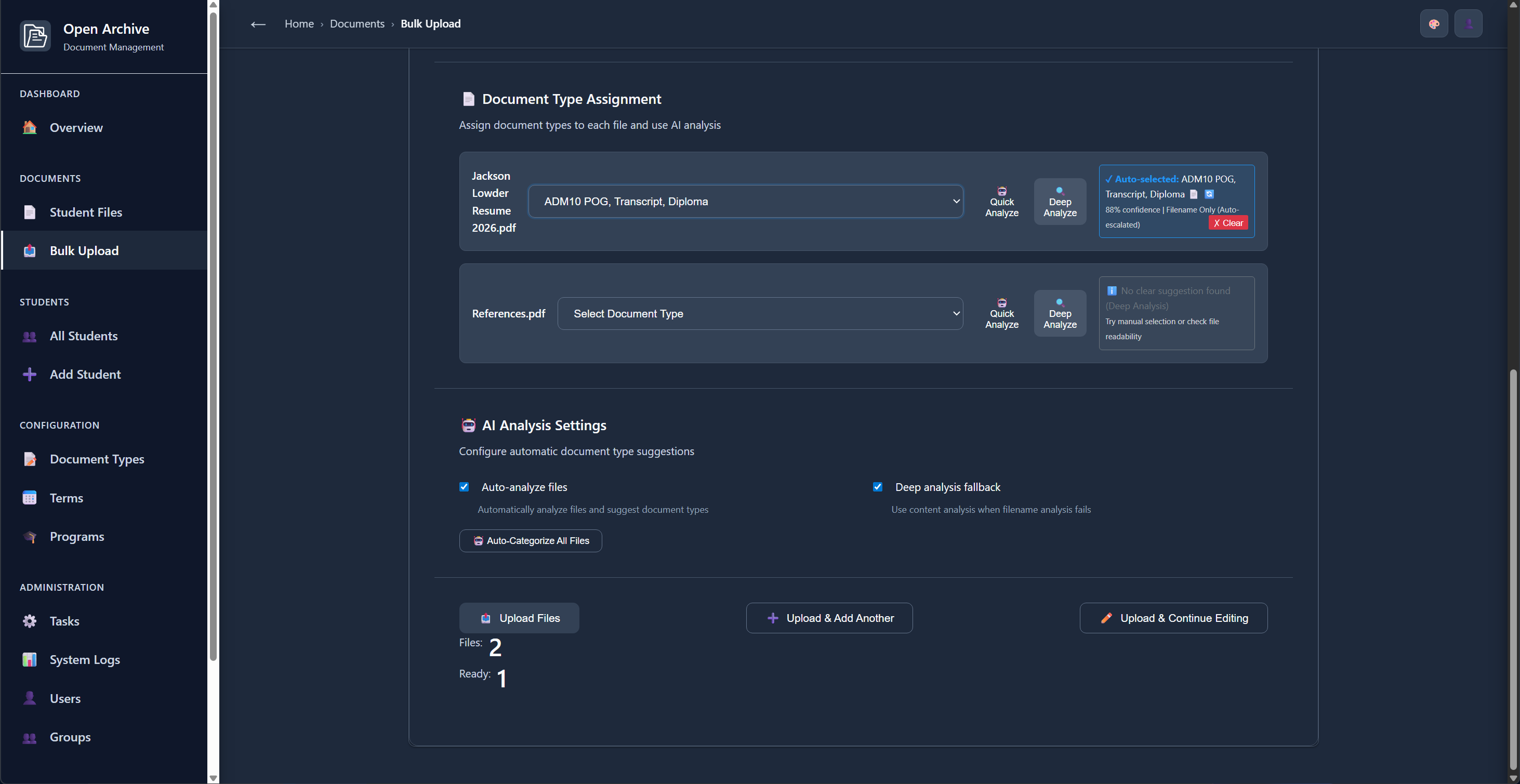The width and height of the screenshot is (1520, 784).
Task: Click 'AI Analysis Settings' heading
Action: click(x=544, y=426)
